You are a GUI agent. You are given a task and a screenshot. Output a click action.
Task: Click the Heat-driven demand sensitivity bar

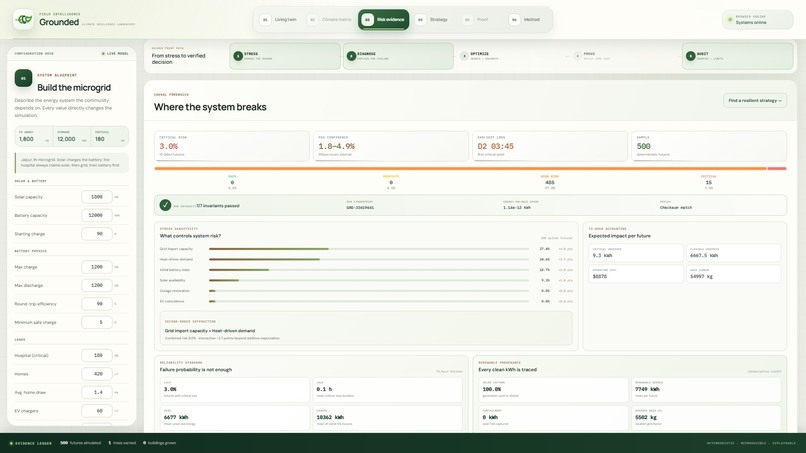[369, 259]
